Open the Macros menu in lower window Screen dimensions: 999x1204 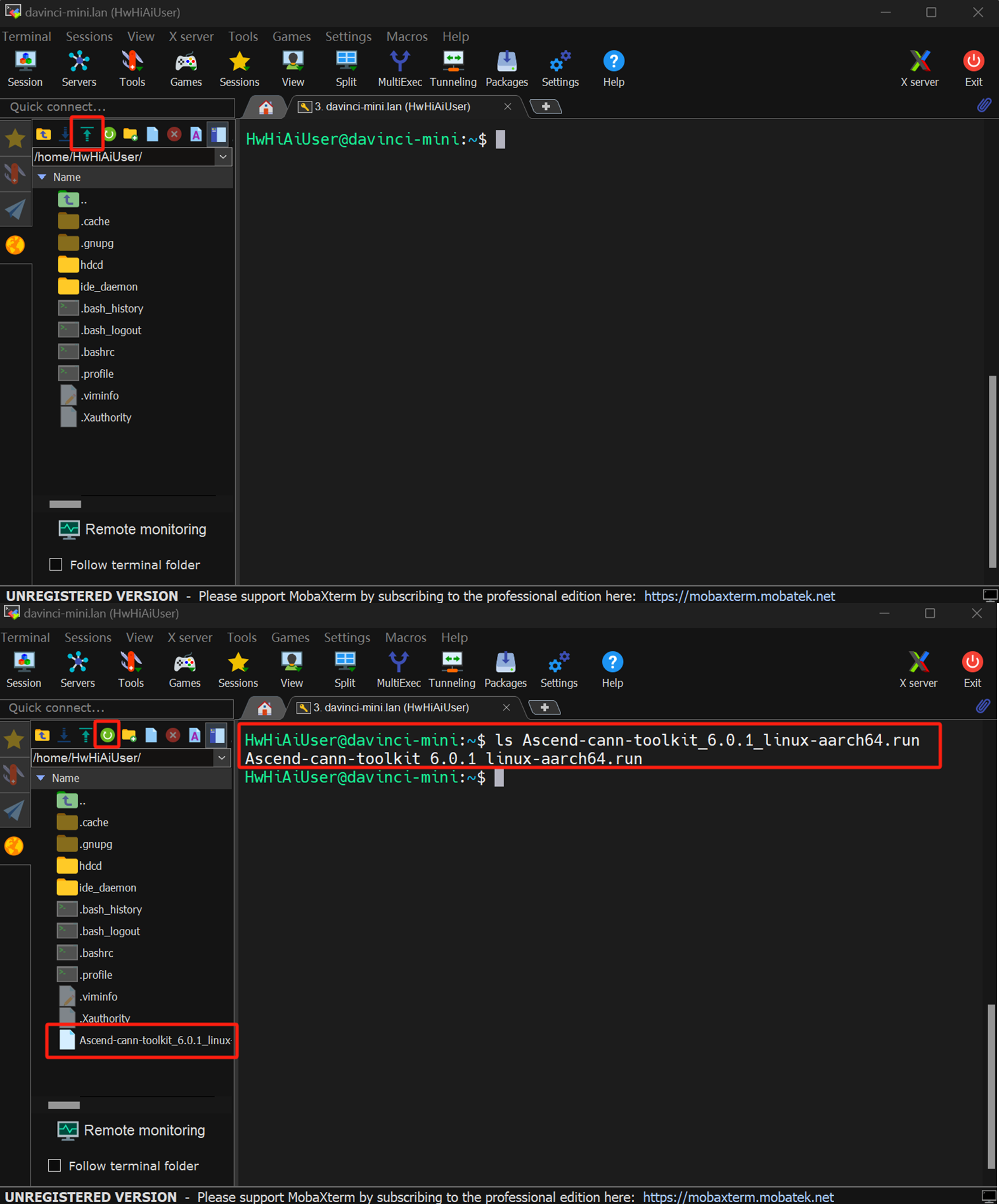pos(406,637)
